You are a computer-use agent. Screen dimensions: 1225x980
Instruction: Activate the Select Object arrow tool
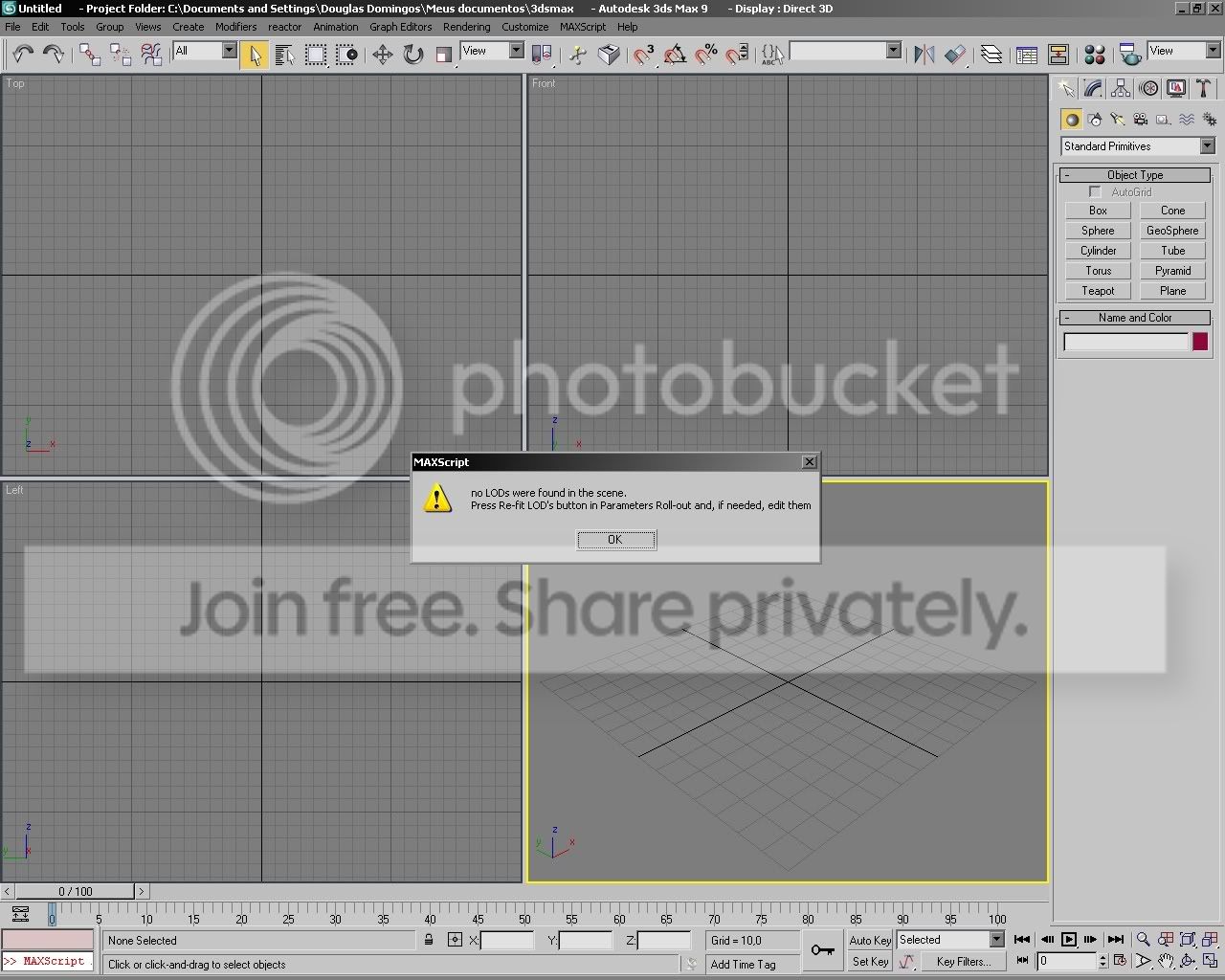coord(255,55)
